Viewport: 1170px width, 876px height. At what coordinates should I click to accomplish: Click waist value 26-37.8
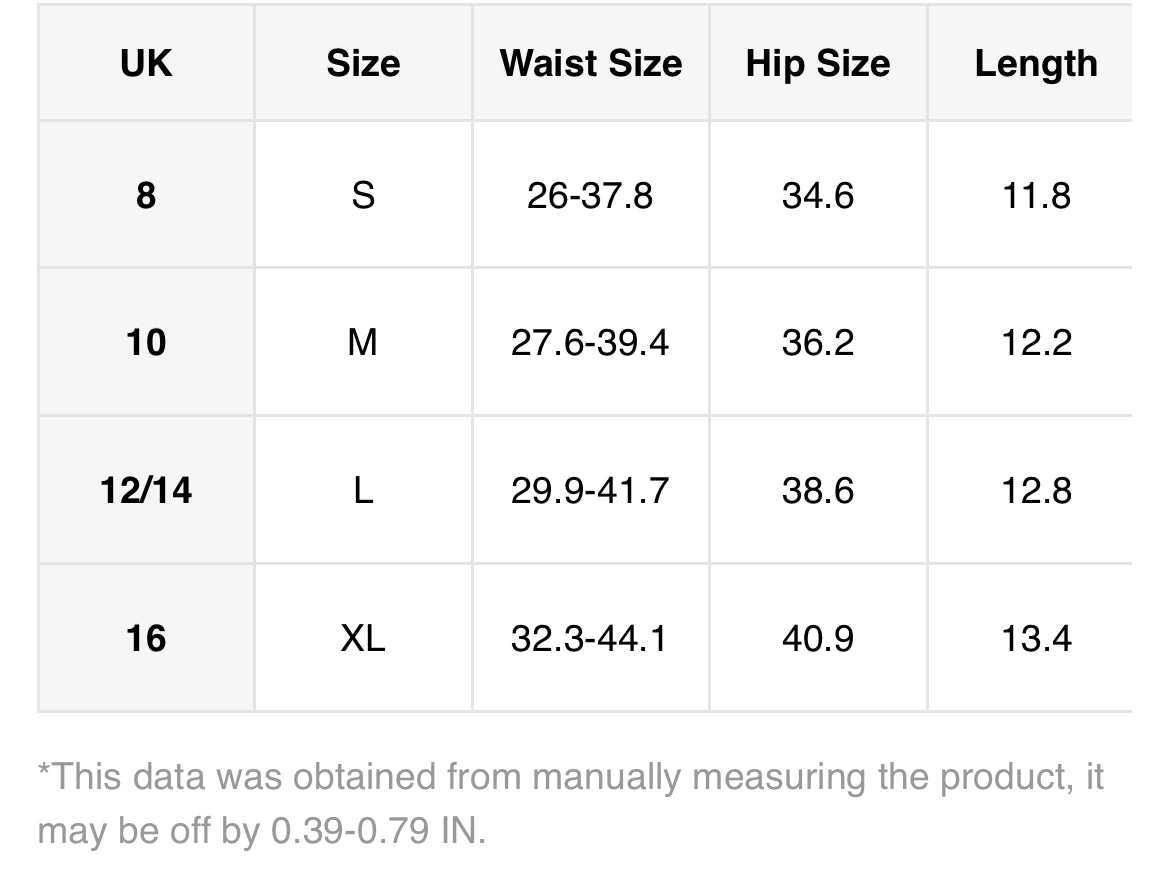coord(591,195)
